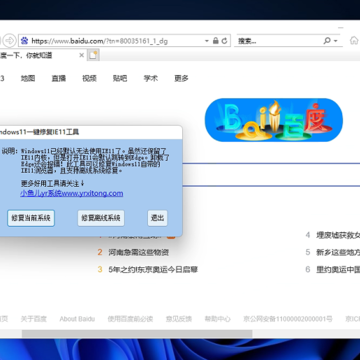Click the horizontal scrollbar thumb
The image size is (360, 360).
(x=137, y=334)
